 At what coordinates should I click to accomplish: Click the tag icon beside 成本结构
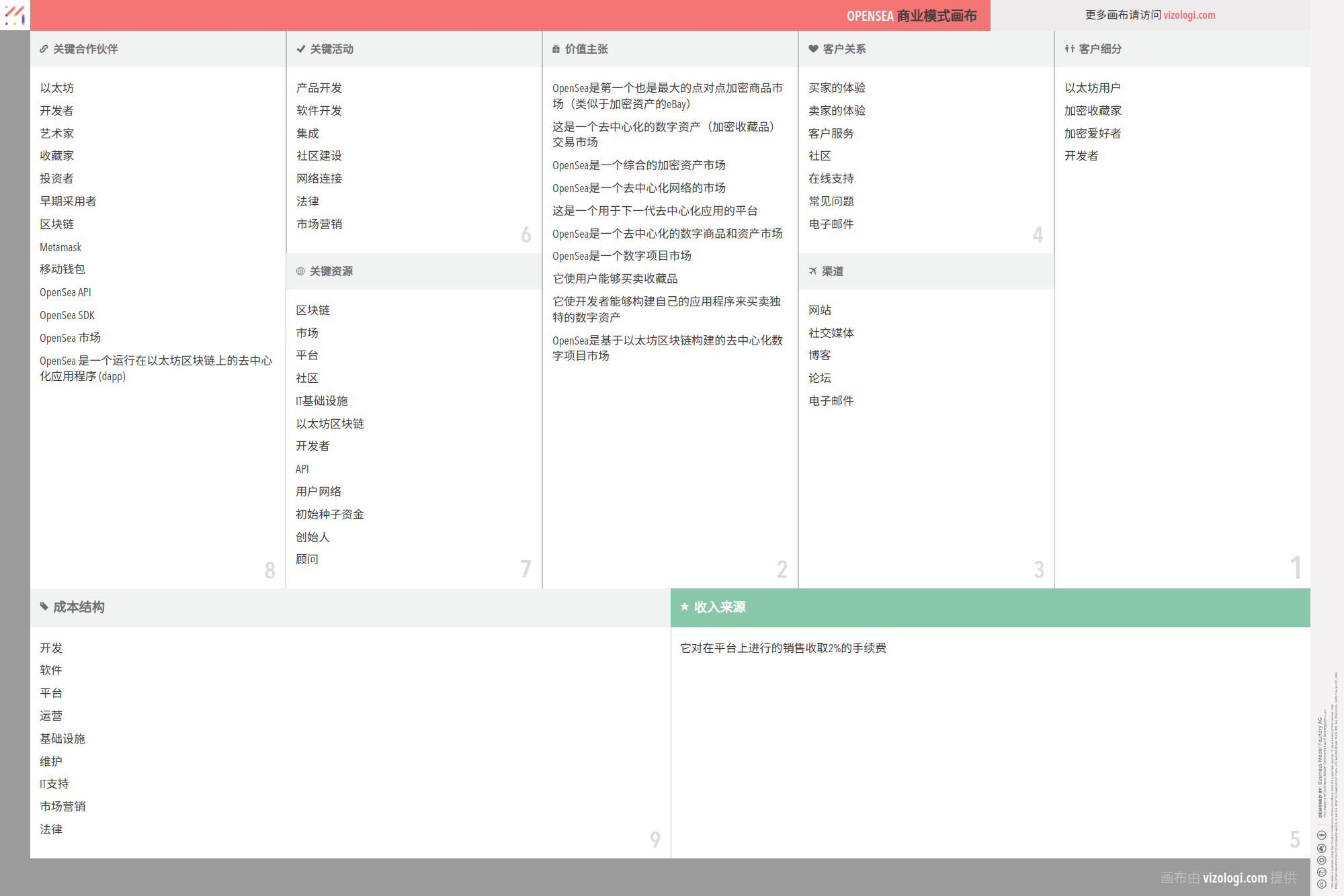(44, 607)
